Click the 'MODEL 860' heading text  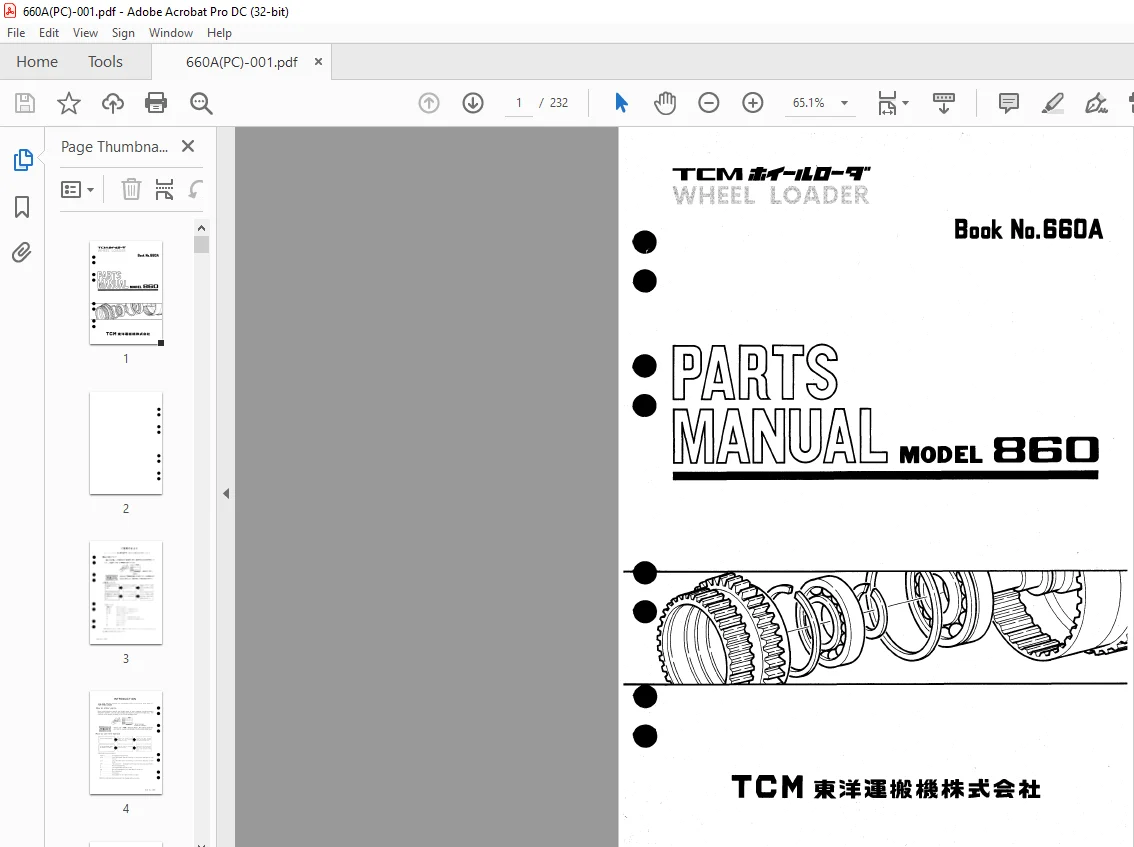[999, 451]
